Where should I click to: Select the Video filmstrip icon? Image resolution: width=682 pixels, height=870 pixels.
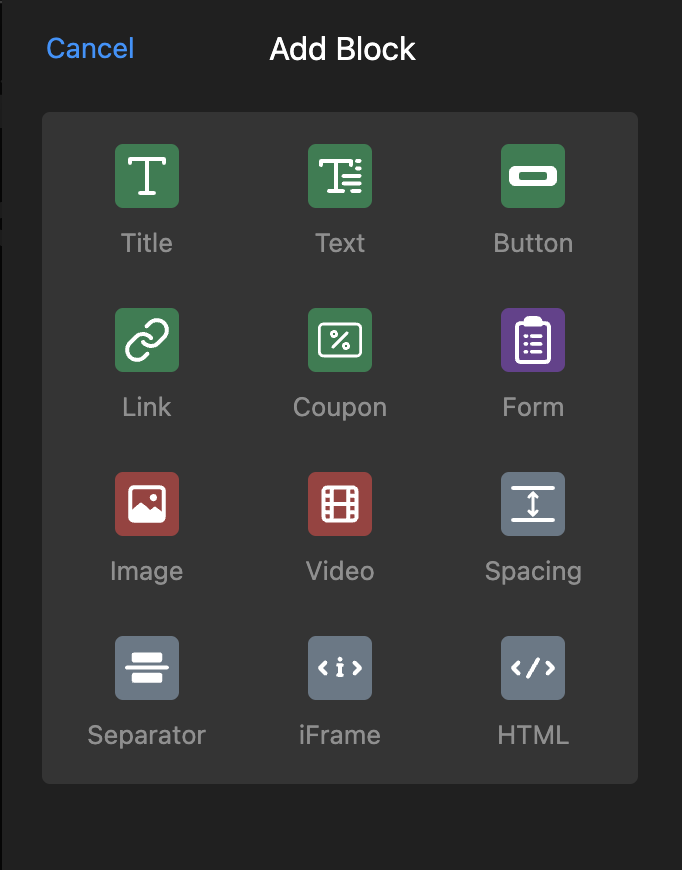(340, 504)
